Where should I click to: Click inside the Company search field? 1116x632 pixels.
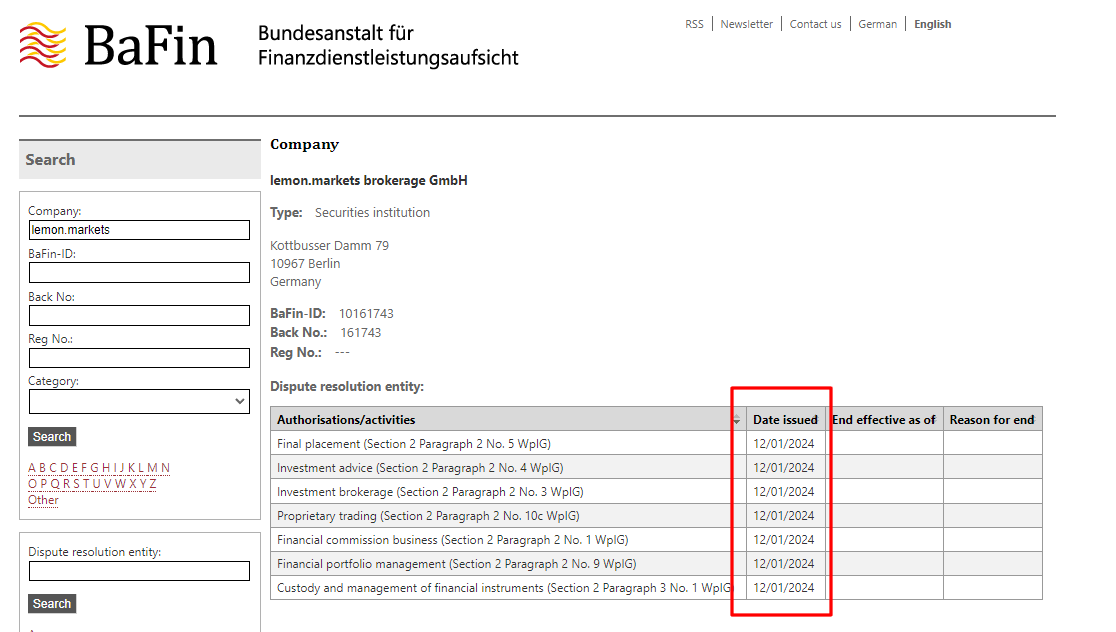pyautogui.click(x=139, y=229)
